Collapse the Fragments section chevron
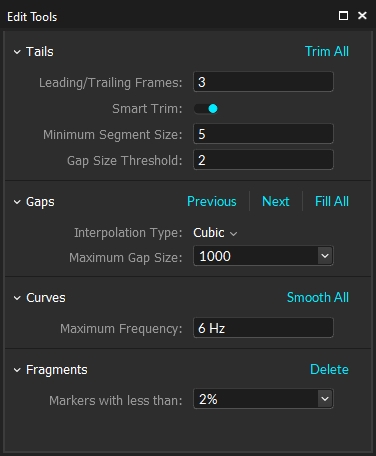 (17, 370)
